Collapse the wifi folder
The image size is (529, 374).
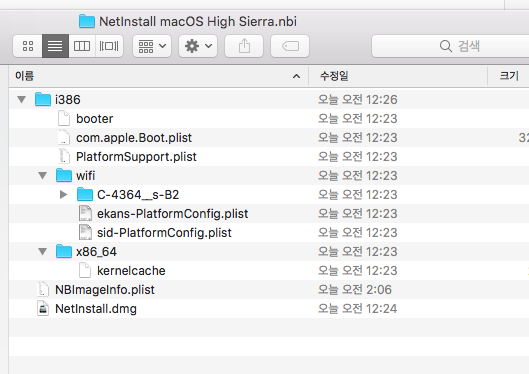click(x=43, y=176)
